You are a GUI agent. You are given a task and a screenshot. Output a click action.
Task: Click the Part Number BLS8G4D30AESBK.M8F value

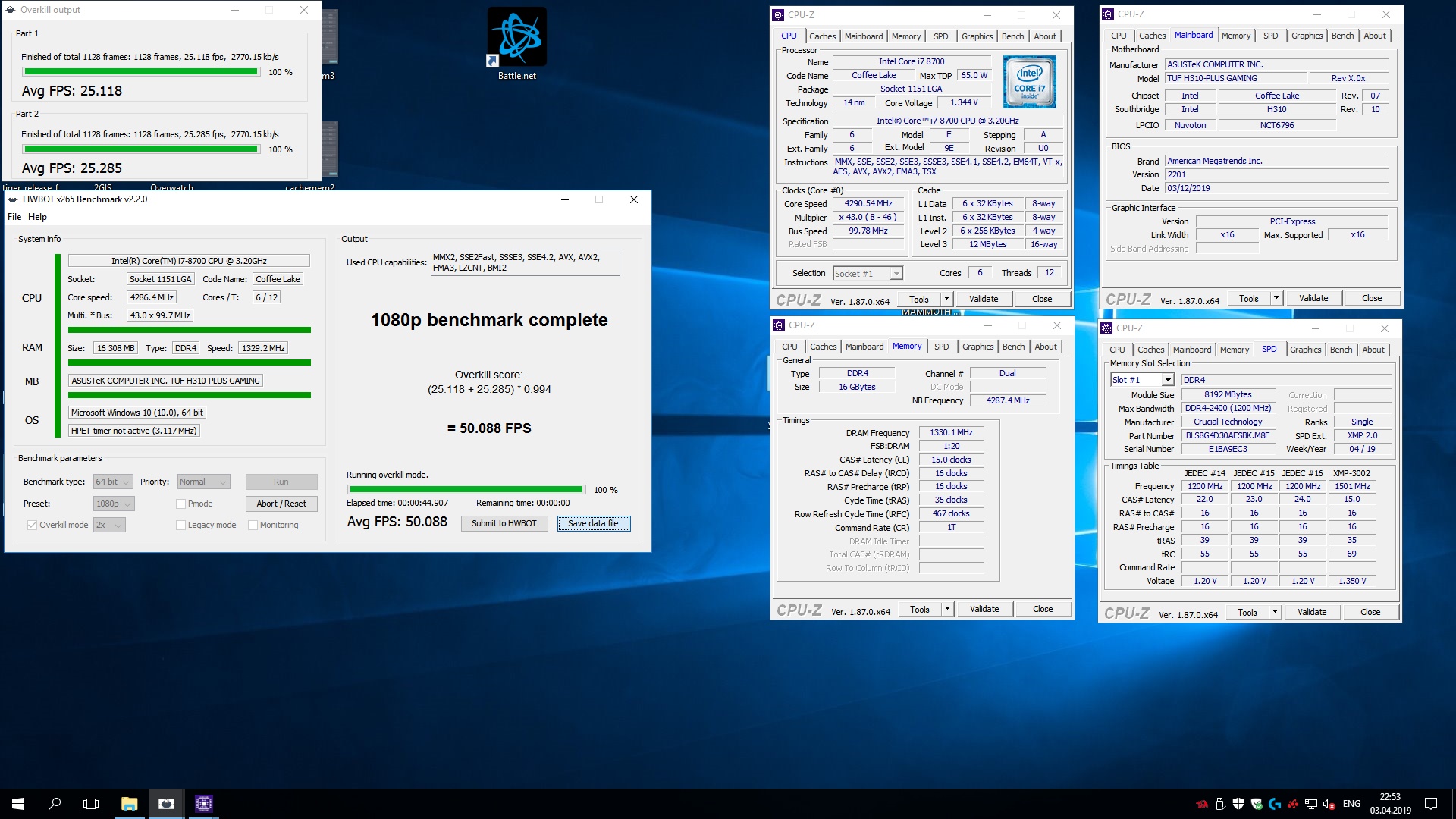pyautogui.click(x=1227, y=436)
